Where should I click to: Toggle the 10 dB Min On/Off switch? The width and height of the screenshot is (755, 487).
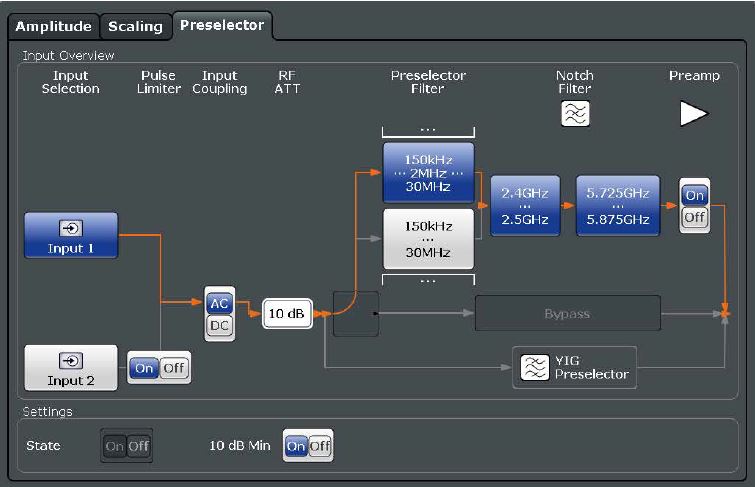(308, 446)
